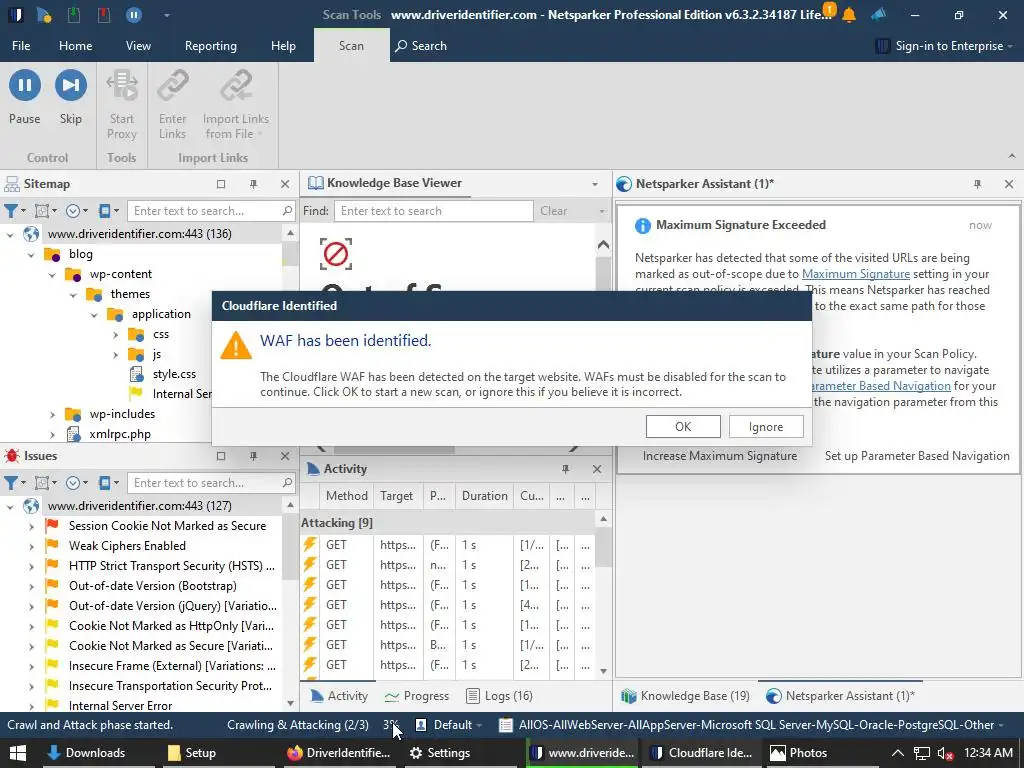Screen dimensions: 1024x768
Task: Select the xmlrpc.php sitemap entry
Action: point(120,434)
